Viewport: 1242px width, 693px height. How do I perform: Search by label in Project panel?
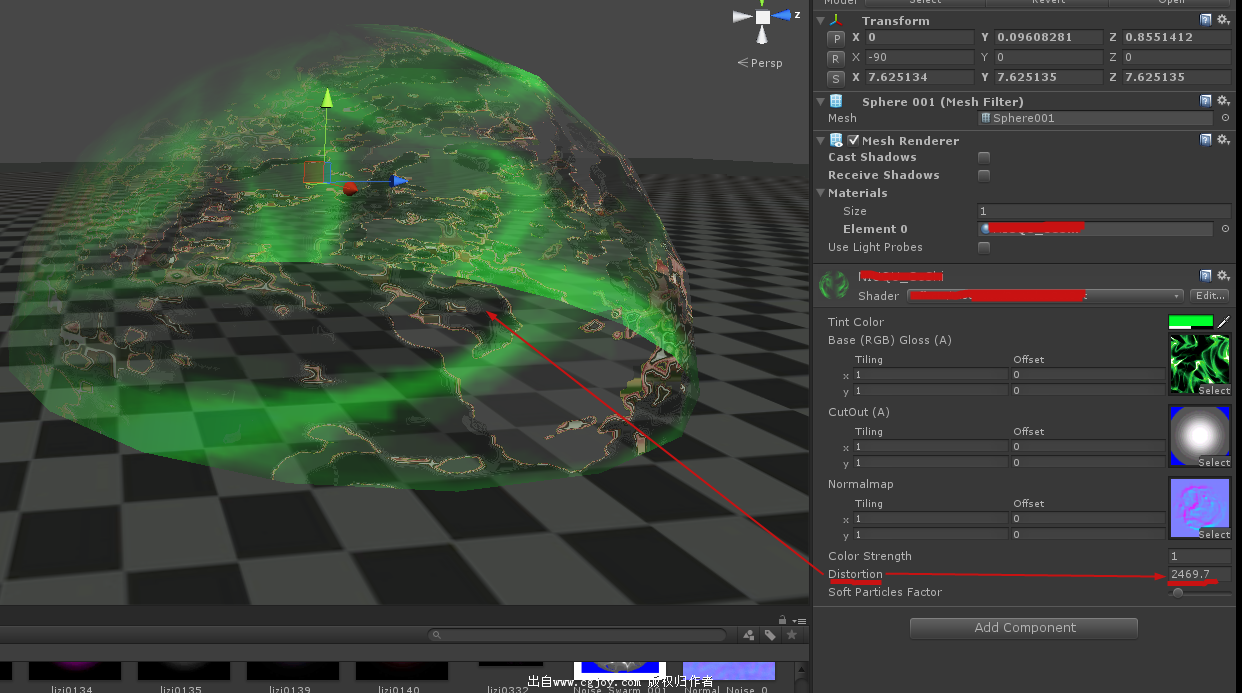[770, 634]
